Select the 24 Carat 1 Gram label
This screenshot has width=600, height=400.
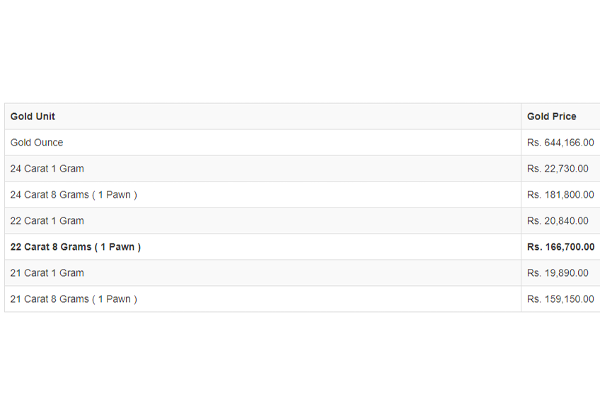[x=47, y=169]
